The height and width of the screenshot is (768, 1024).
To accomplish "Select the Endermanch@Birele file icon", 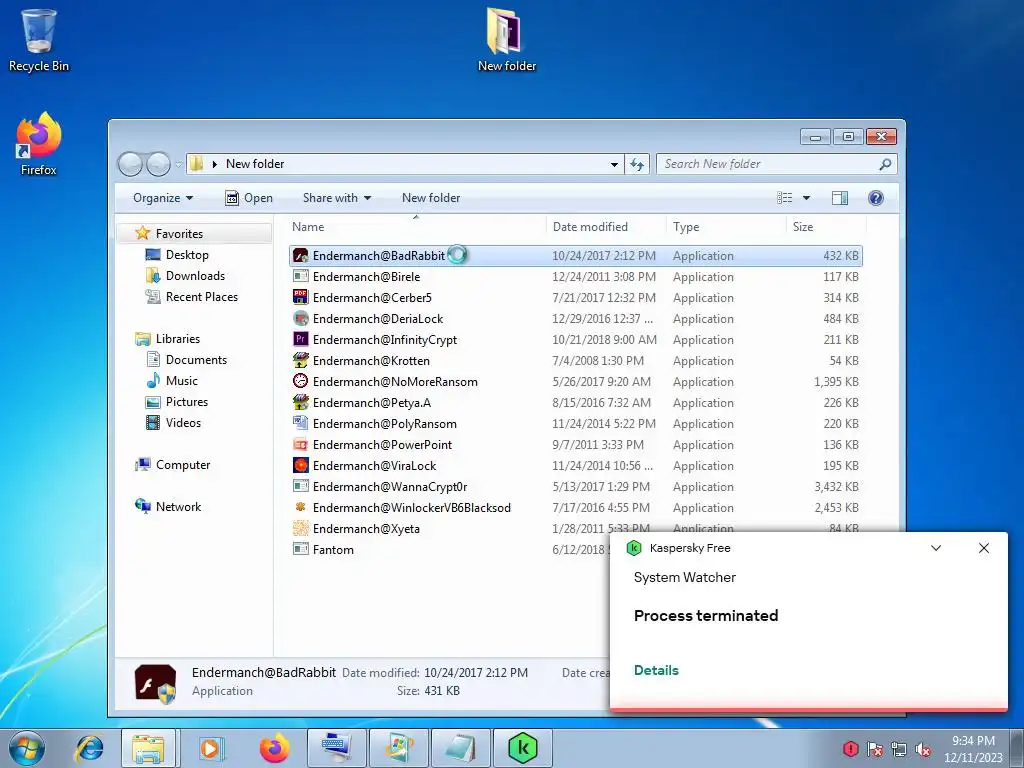I will point(300,276).
